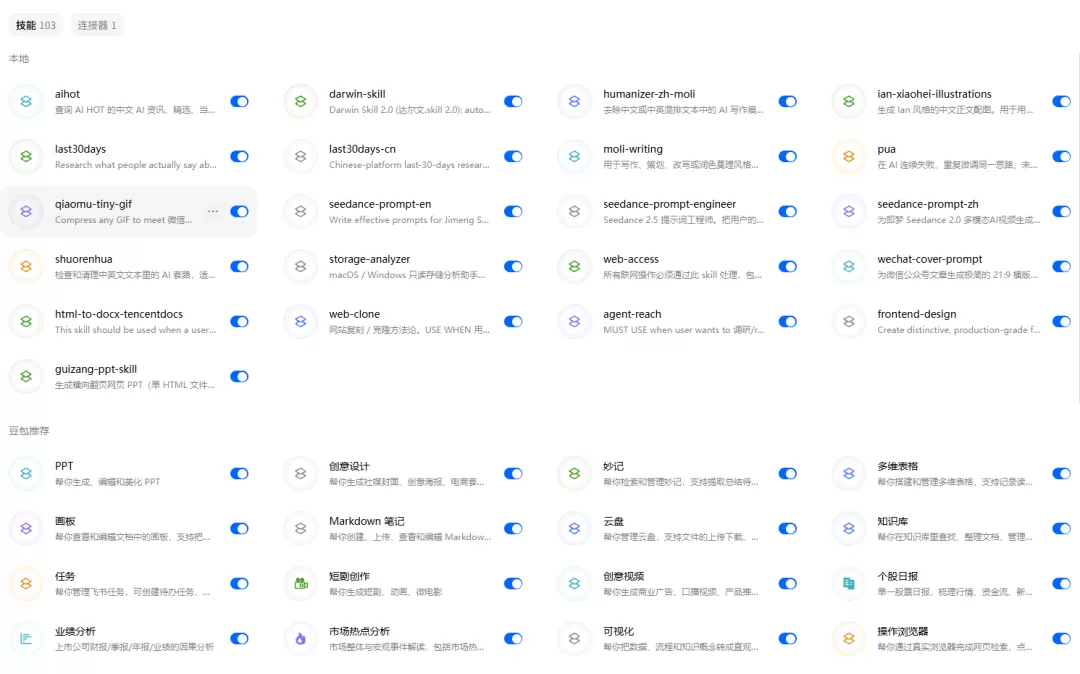Viewport: 1080px width, 674px height.
Task: Turn off the darwin-skill toggle
Action: [513, 101]
